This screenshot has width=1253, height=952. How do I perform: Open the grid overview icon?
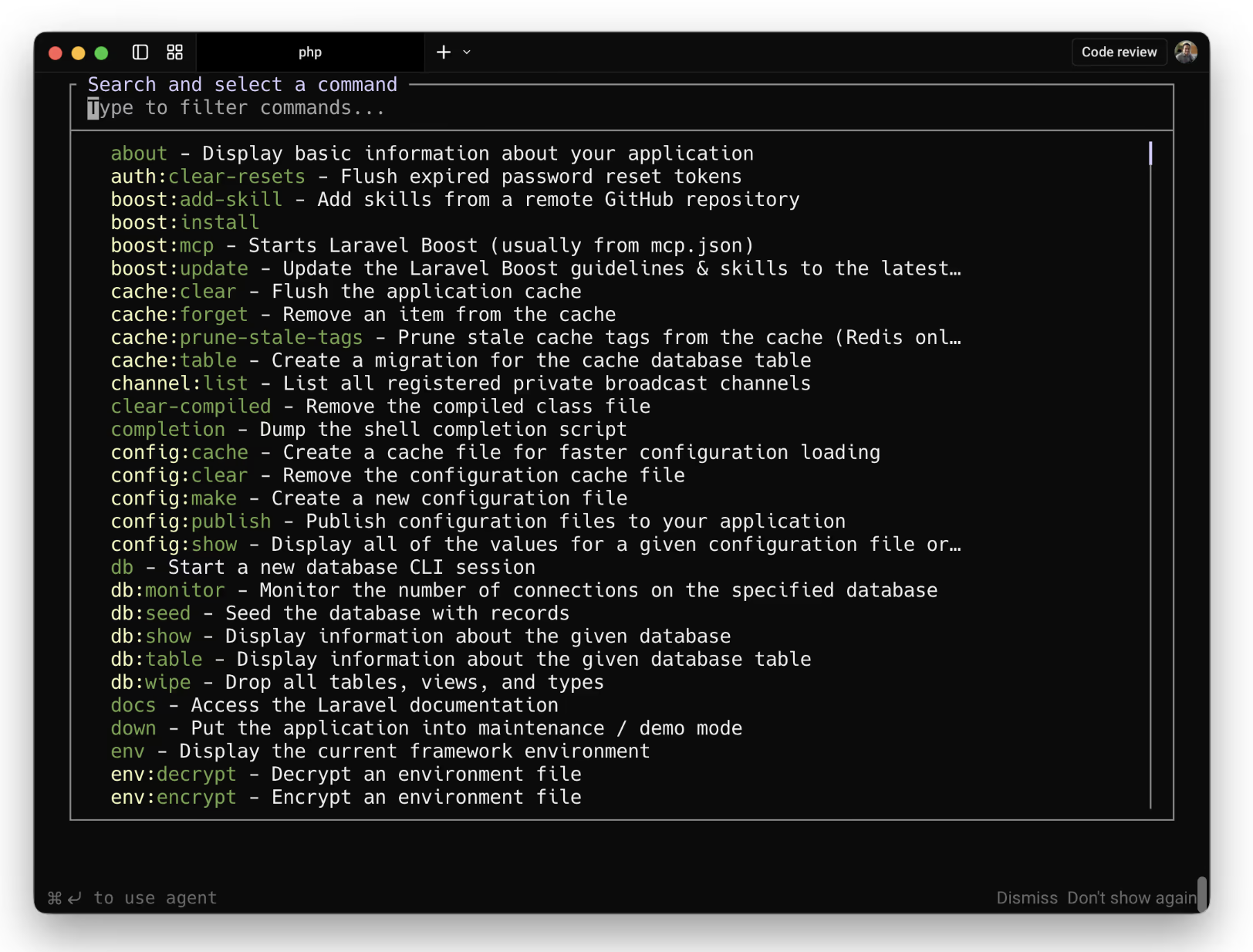pos(175,52)
